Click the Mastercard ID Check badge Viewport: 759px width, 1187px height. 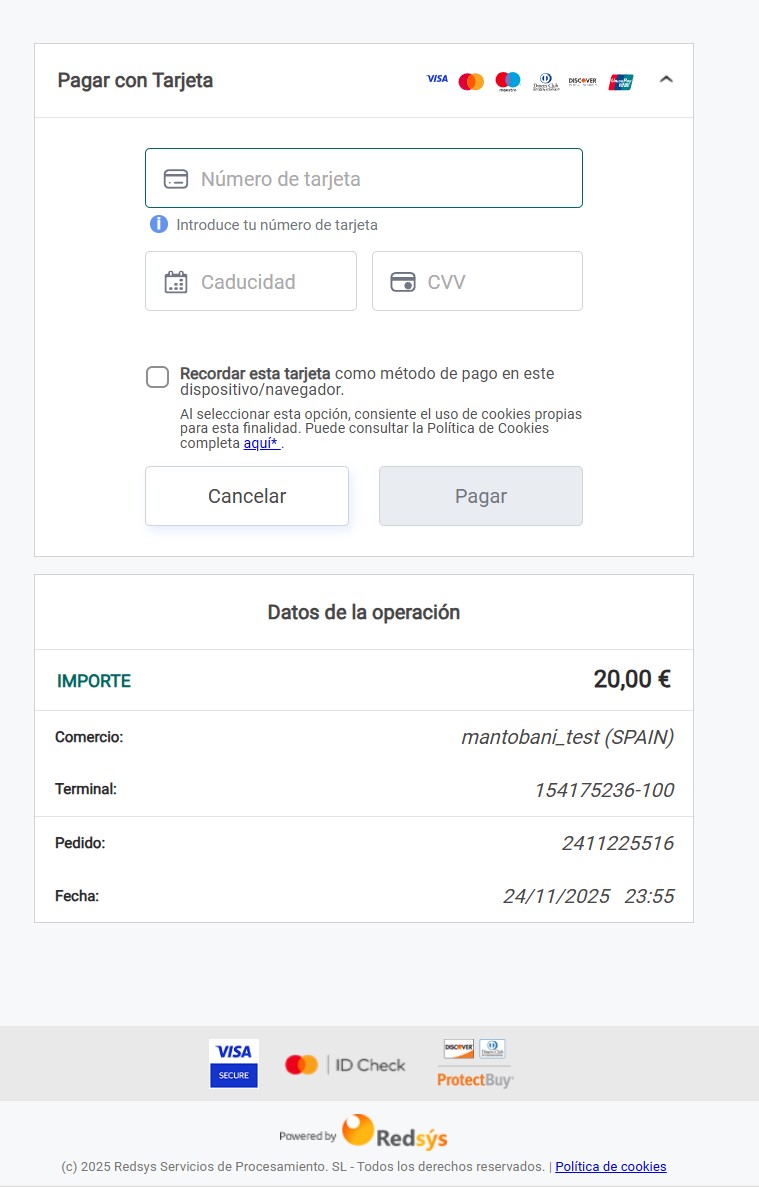[345, 1065]
